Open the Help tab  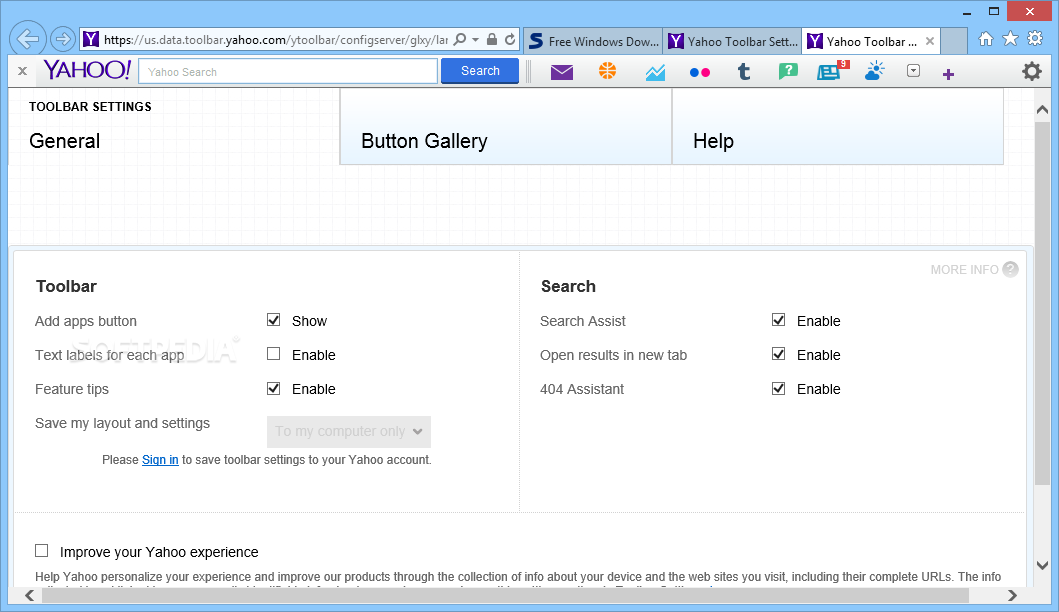(x=837, y=127)
